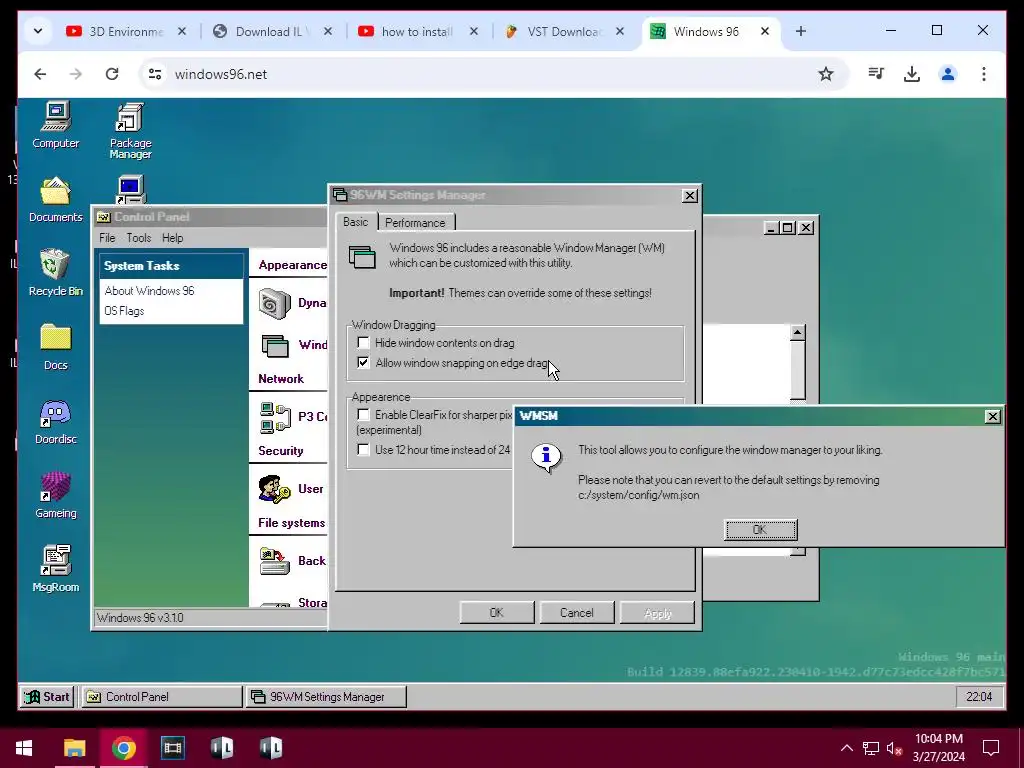Viewport: 1024px width, 768px height.
Task: Open the P3 network computers icon
Action: coord(275,417)
